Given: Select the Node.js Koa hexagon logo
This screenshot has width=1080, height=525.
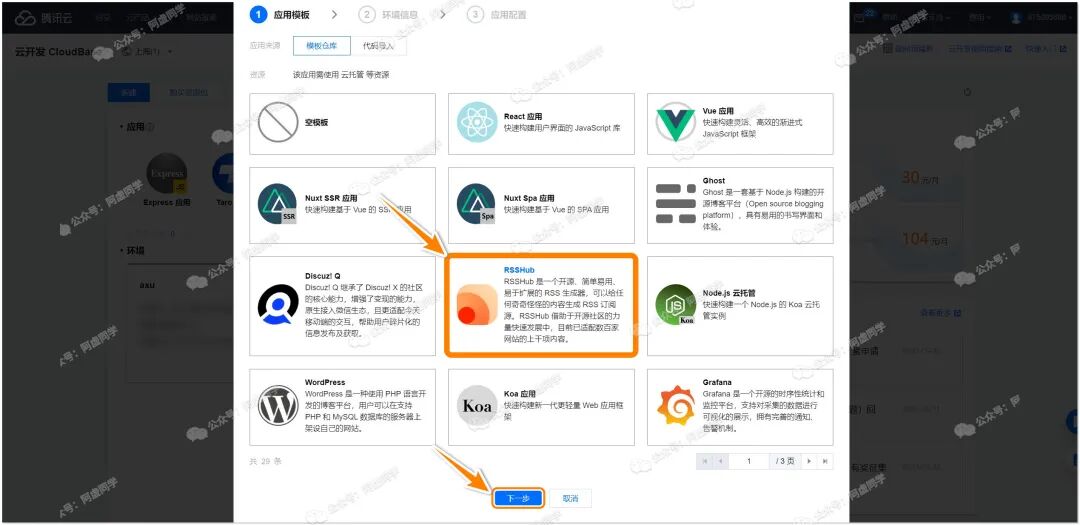Looking at the screenshot, I should (676, 304).
